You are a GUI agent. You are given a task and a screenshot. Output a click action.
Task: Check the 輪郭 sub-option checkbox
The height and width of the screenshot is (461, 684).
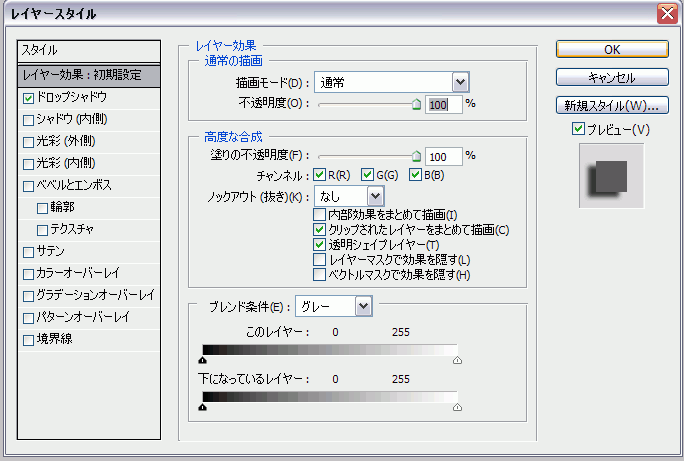coord(42,208)
